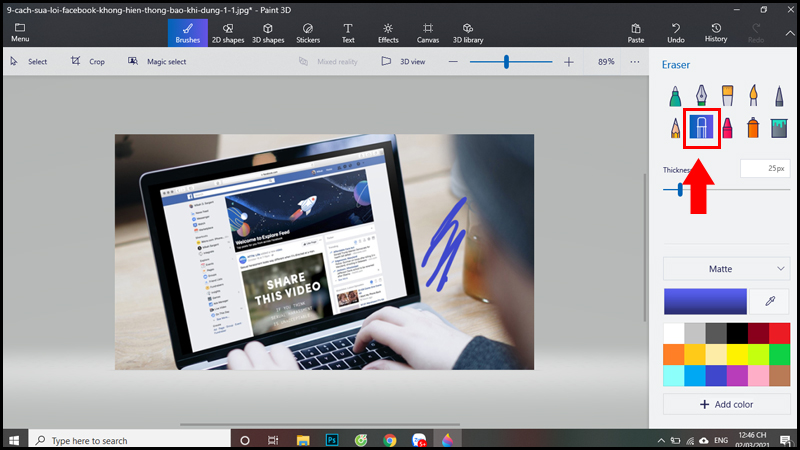Select the Calligraphy pen brush

click(x=702, y=95)
